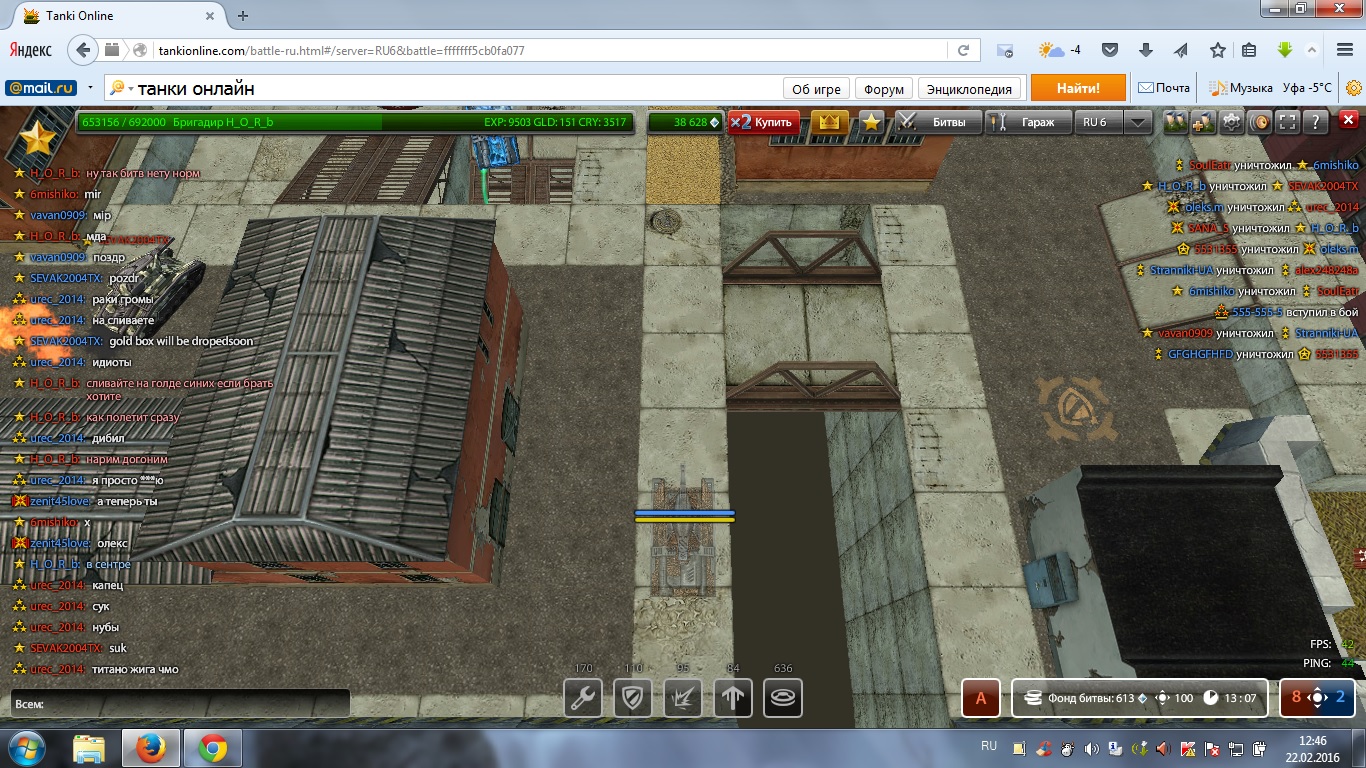Open browser downloads arrow
This screenshot has height=768, width=1366.
[1146, 50]
